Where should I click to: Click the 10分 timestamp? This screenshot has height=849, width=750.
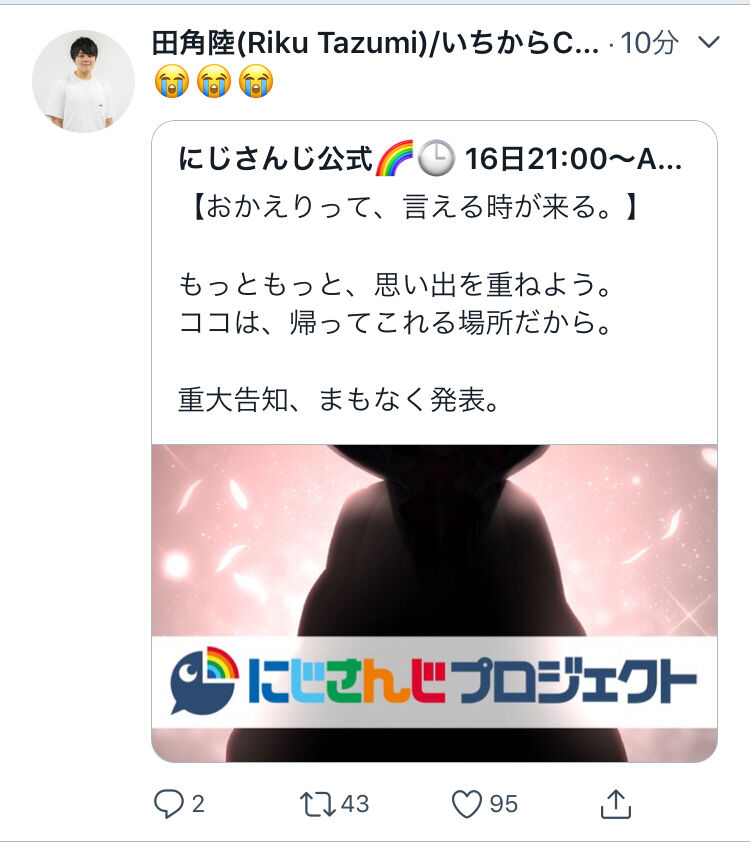pos(649,43)
